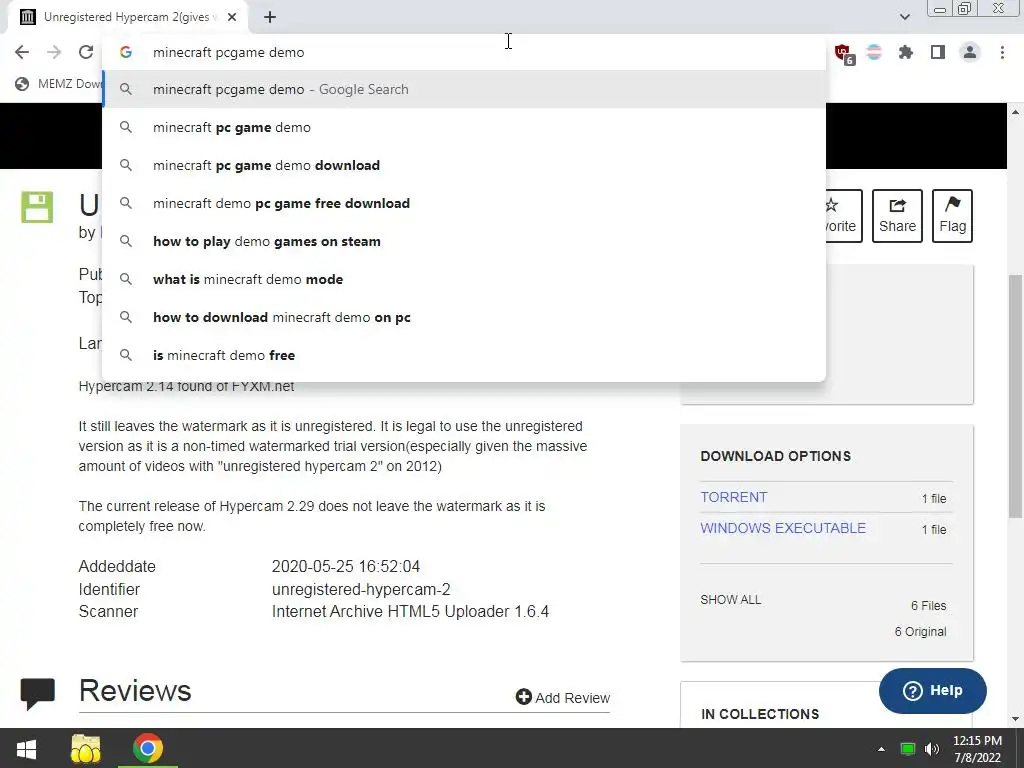Open the Windows Start menu
The height and width of the screenshot is (768, 1024).
pyautogui.click(x=26, y=748)
